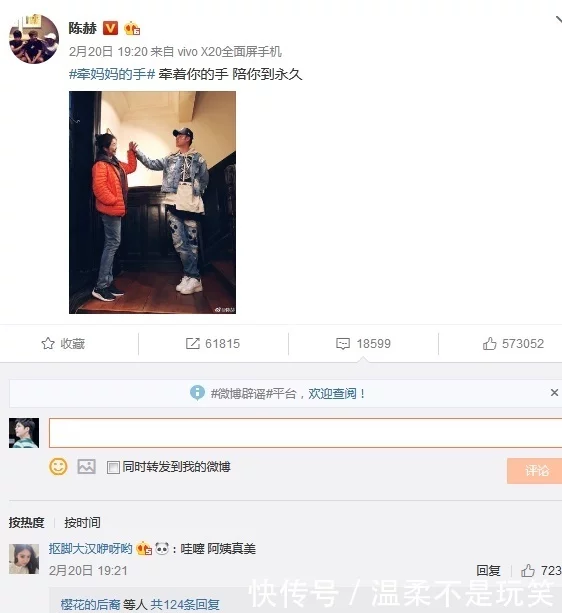Open the posted photo thumbnail
This screenshot has height=613, width=562.
click(x=152, y=202)
